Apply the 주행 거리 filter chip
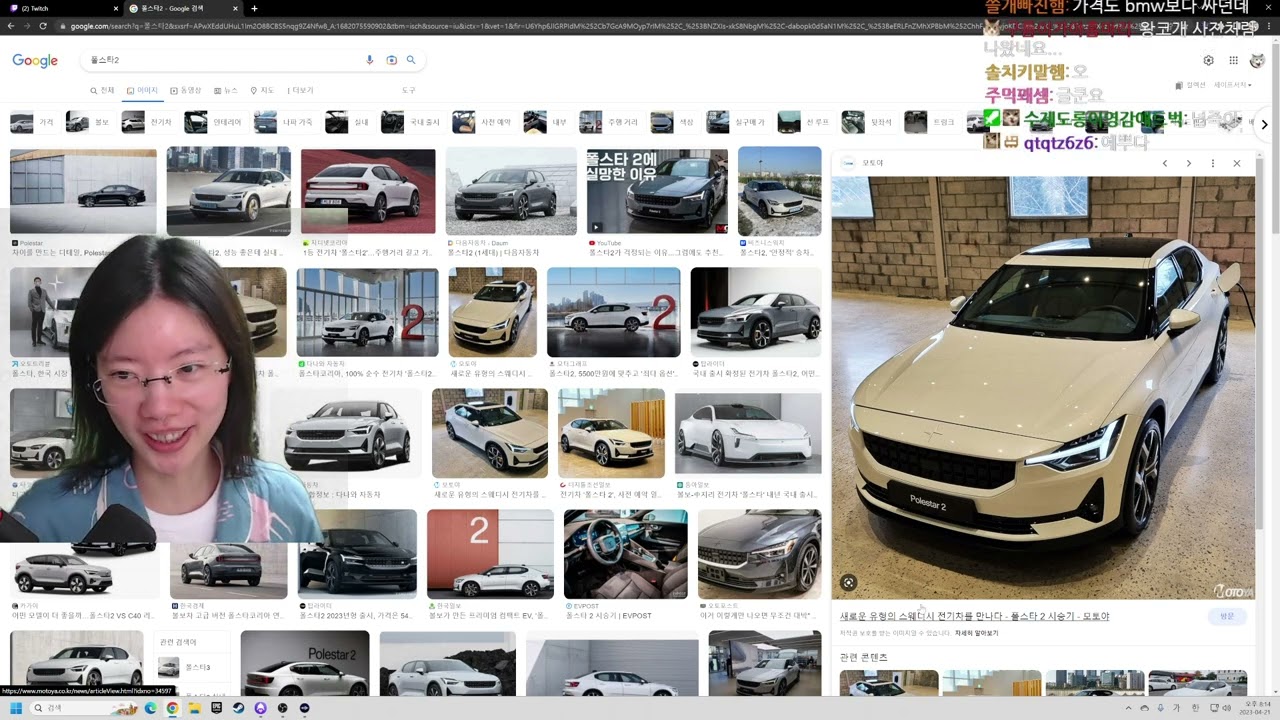This screenshot has width=1280, height=720. (609, 122)
